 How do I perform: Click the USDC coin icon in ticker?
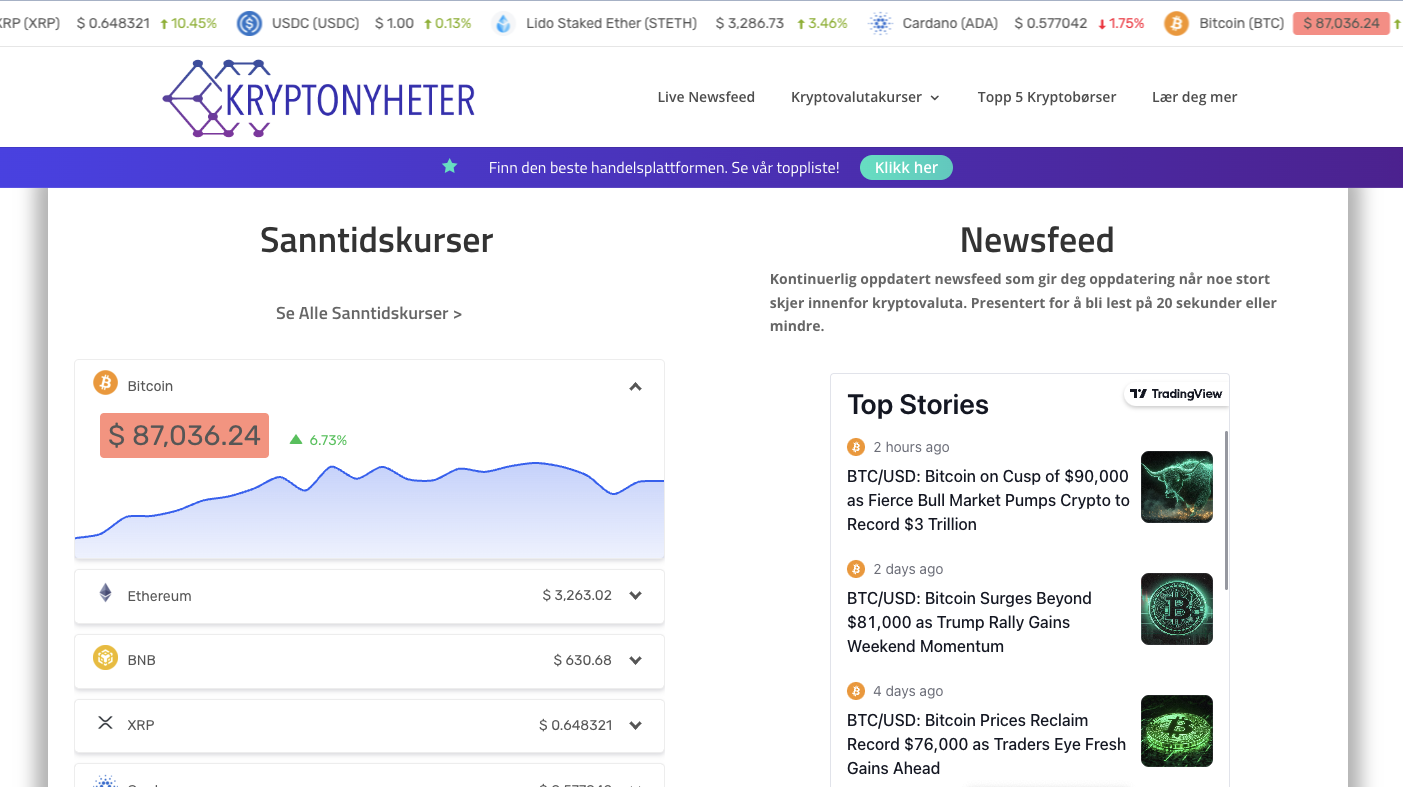[x=249, y=23]
